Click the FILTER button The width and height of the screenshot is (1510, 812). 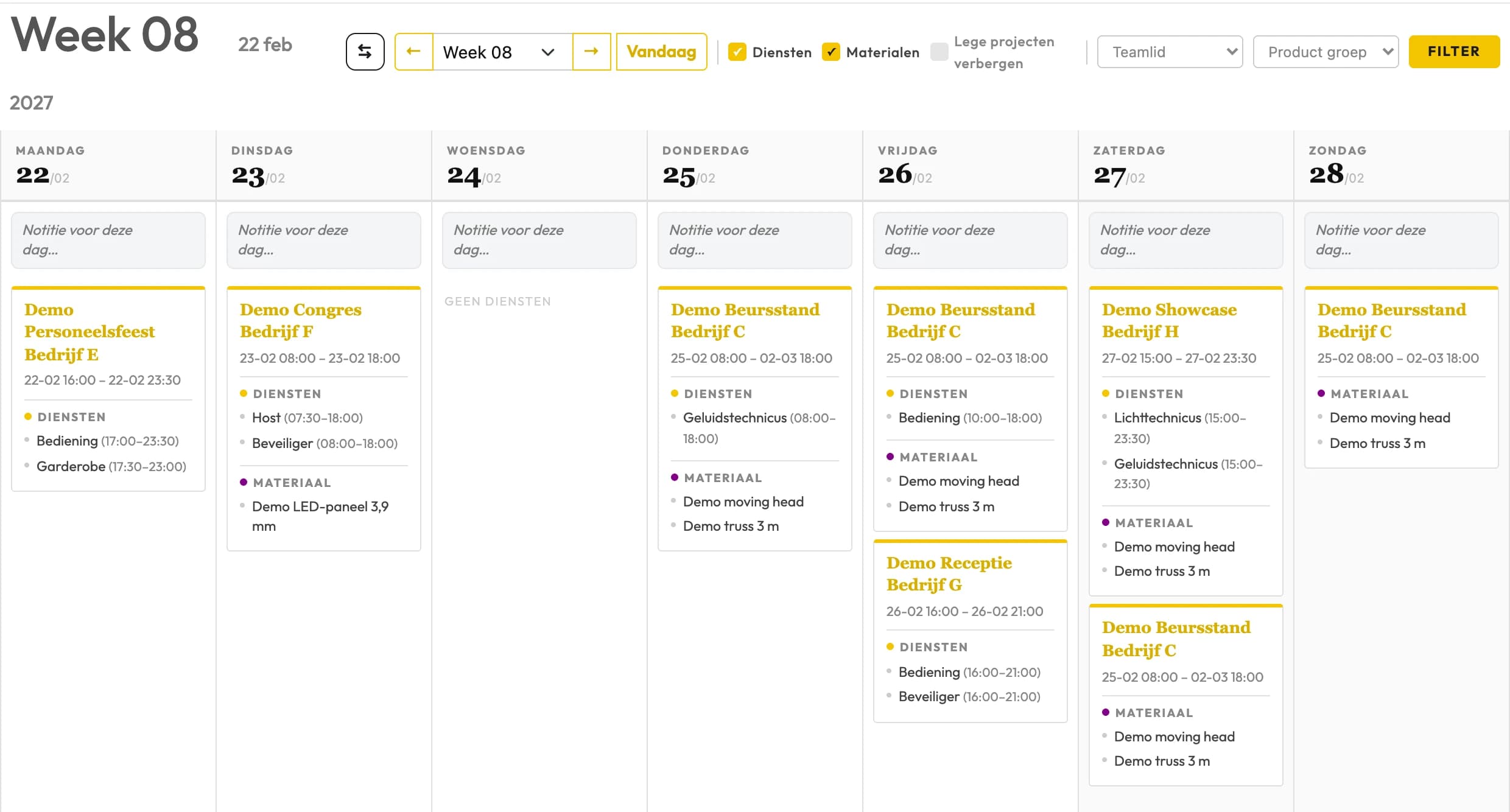point(1454,52)
